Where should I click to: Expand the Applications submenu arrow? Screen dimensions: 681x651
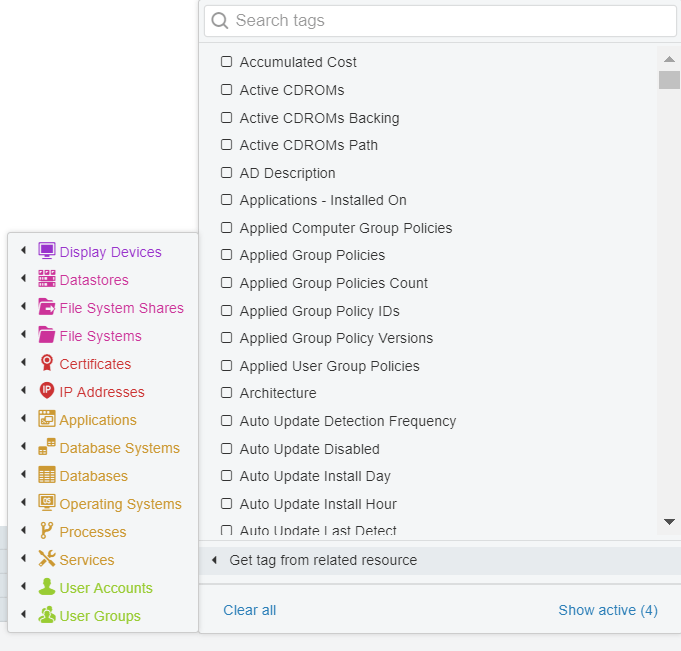23,419
